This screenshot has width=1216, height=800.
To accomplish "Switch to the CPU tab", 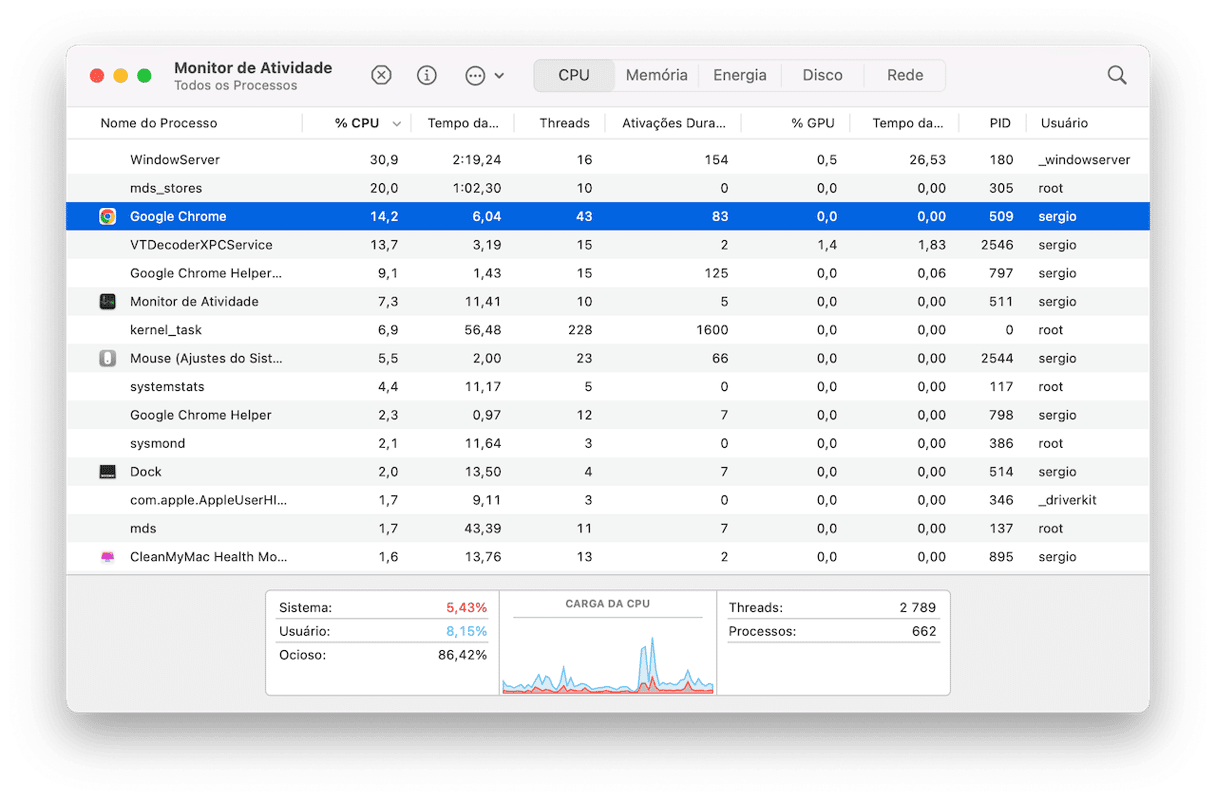I will (574, 75).
